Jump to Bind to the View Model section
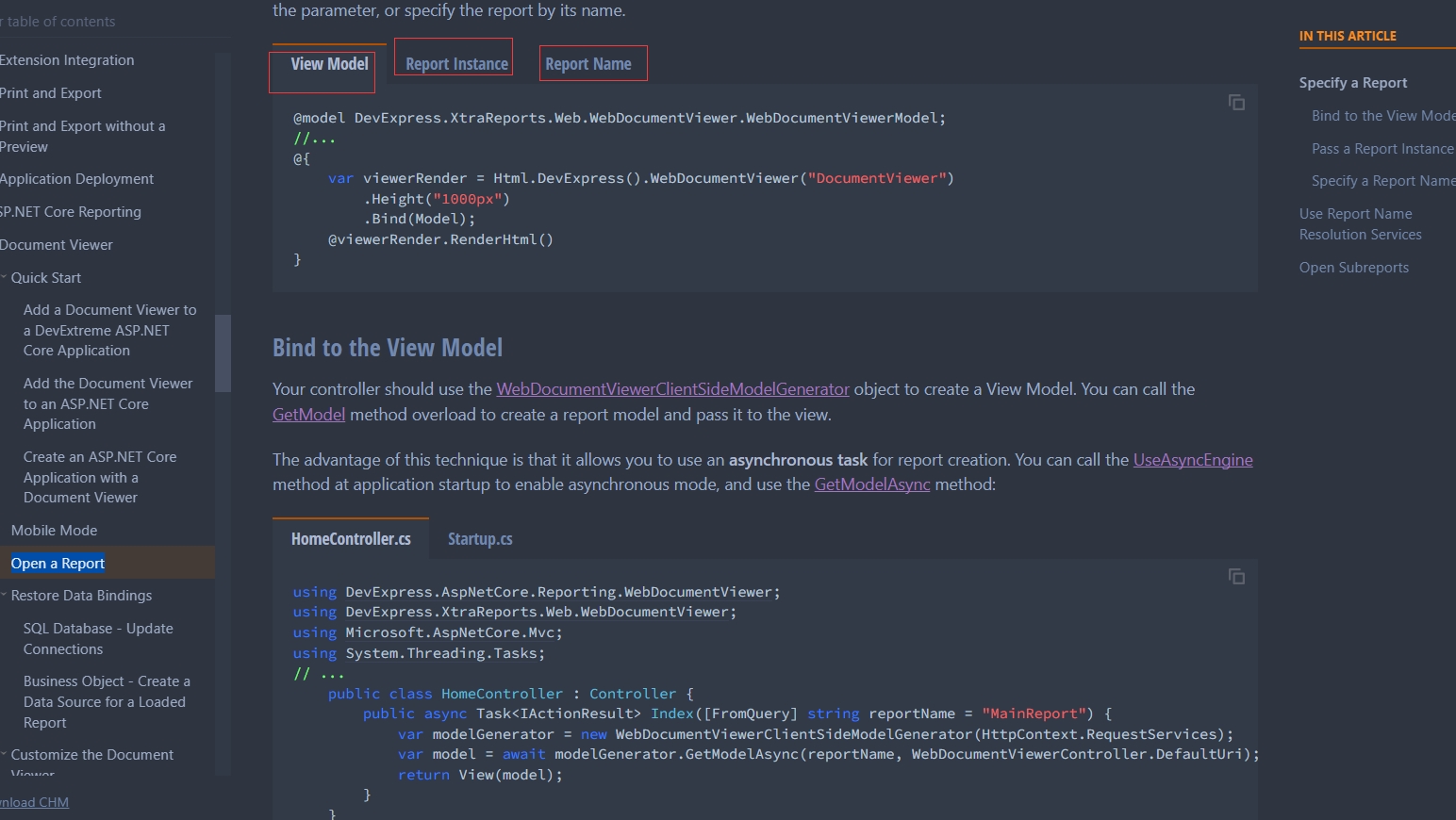1456x820 pixels. click(1383, 116)
